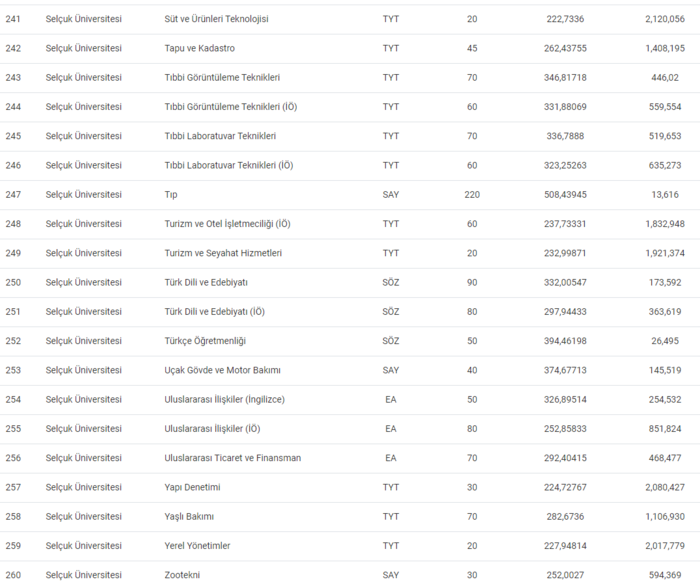Click Uluslararası Ticaret ve Finansman program cell
Viewport: 700px width, 586px height.
point(232,458)
